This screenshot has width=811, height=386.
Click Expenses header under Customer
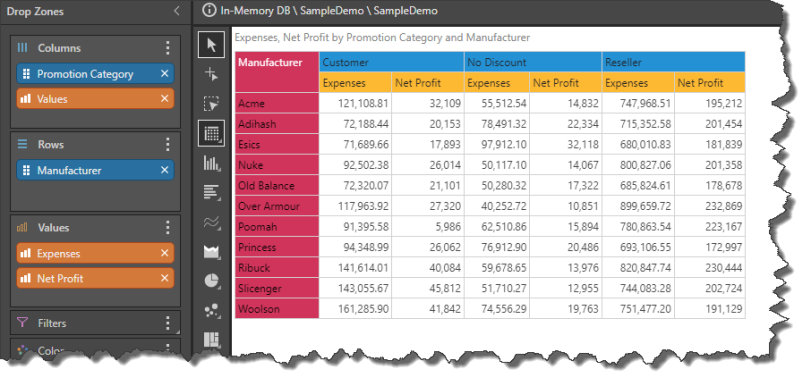coord(355,83)
